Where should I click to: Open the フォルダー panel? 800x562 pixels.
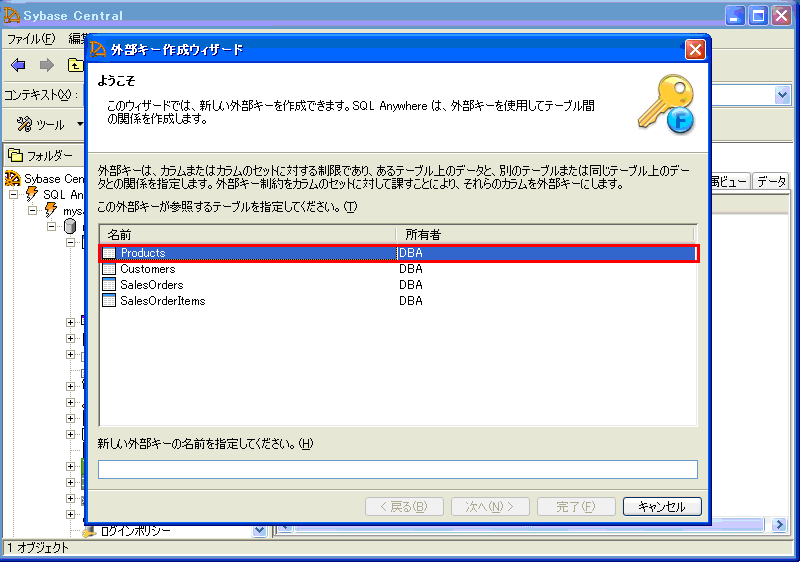(41, 155)
